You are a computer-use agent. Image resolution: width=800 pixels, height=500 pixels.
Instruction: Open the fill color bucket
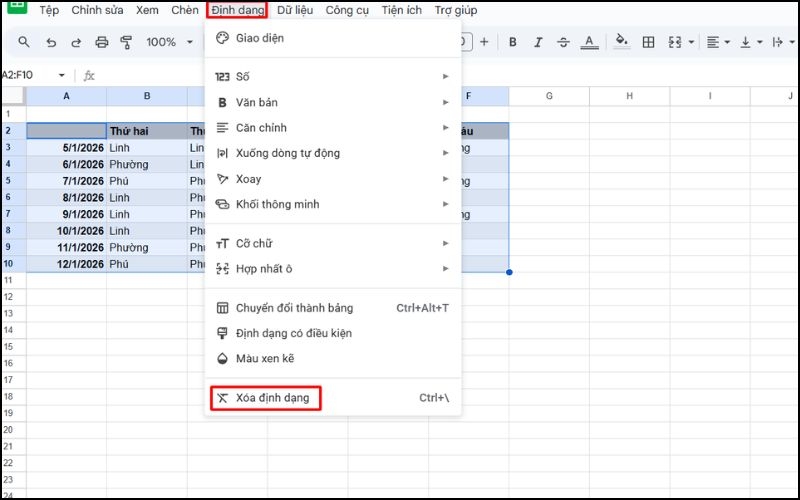point(621,41)
